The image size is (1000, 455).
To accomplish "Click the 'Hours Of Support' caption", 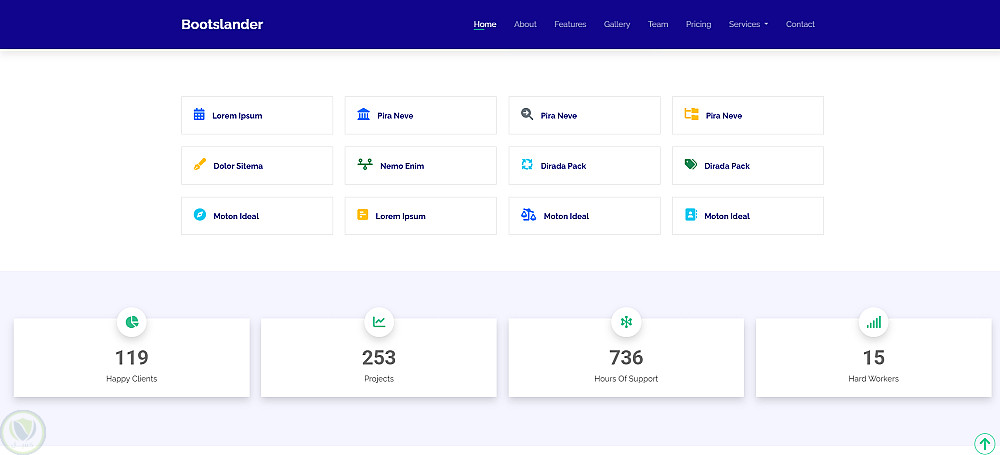I will pyautogui.click(x=626, y=378).
